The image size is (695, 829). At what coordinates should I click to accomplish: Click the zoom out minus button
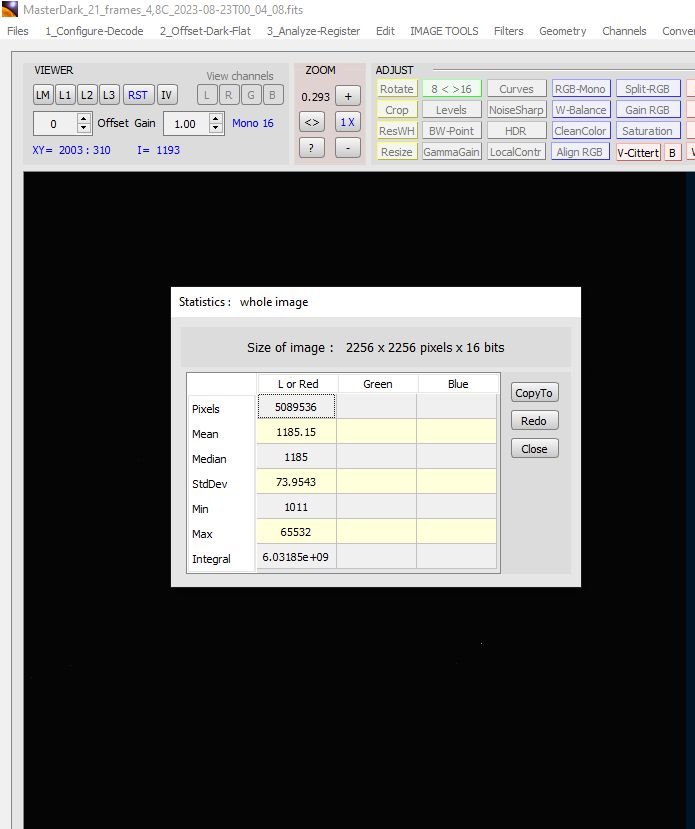coord(347,148)
